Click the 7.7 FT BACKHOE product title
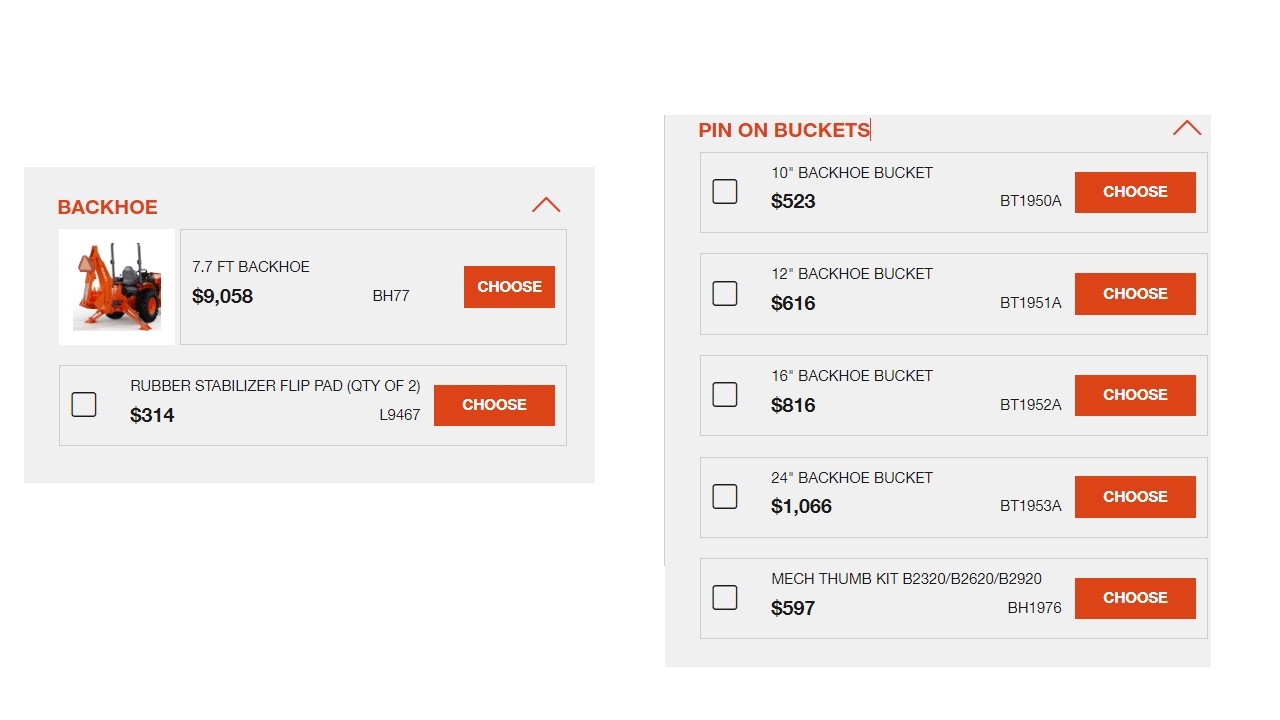Viewport: 1280px width, 720px height. (251, 267)
